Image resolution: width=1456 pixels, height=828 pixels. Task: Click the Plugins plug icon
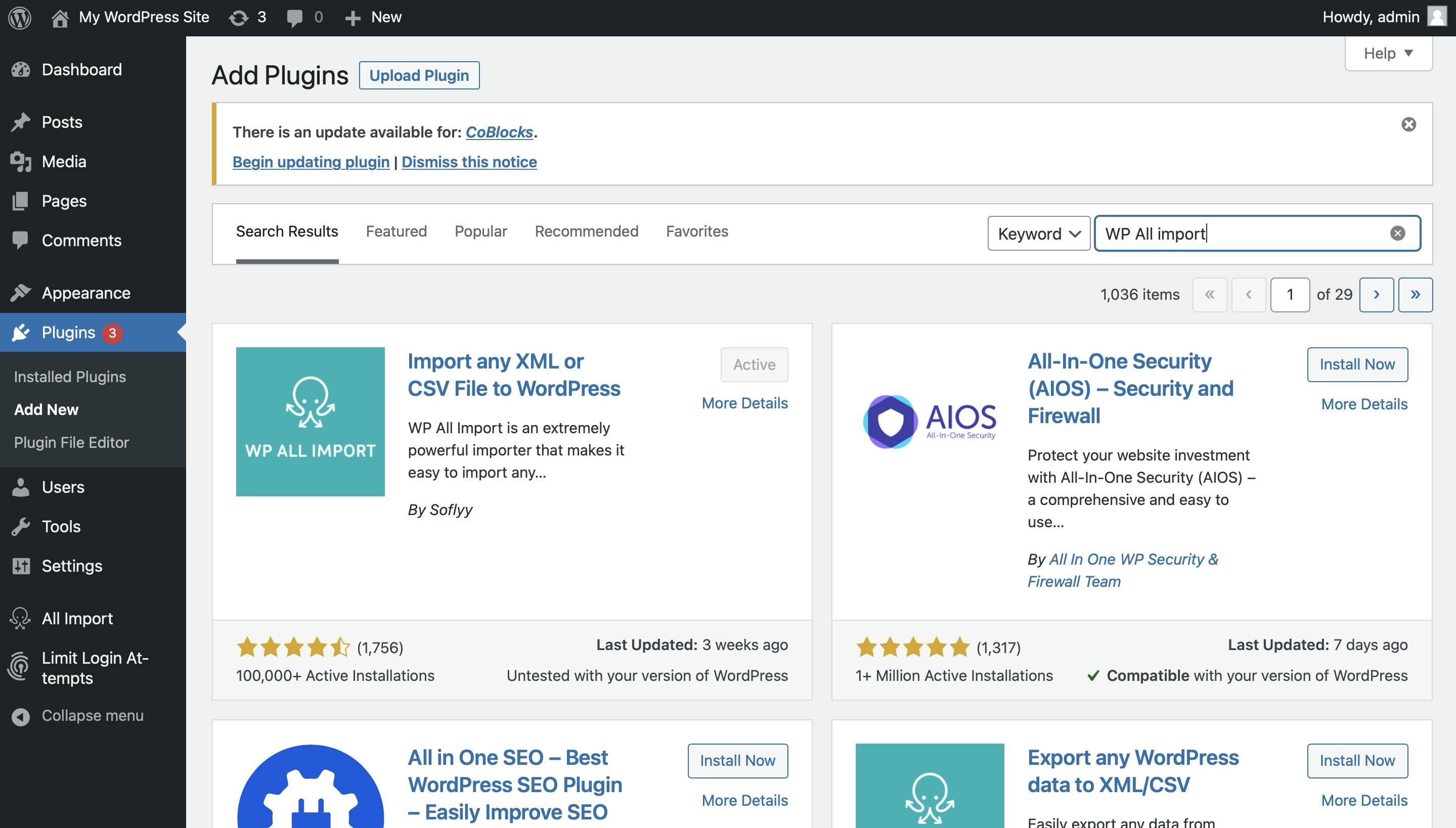(21, 333)
